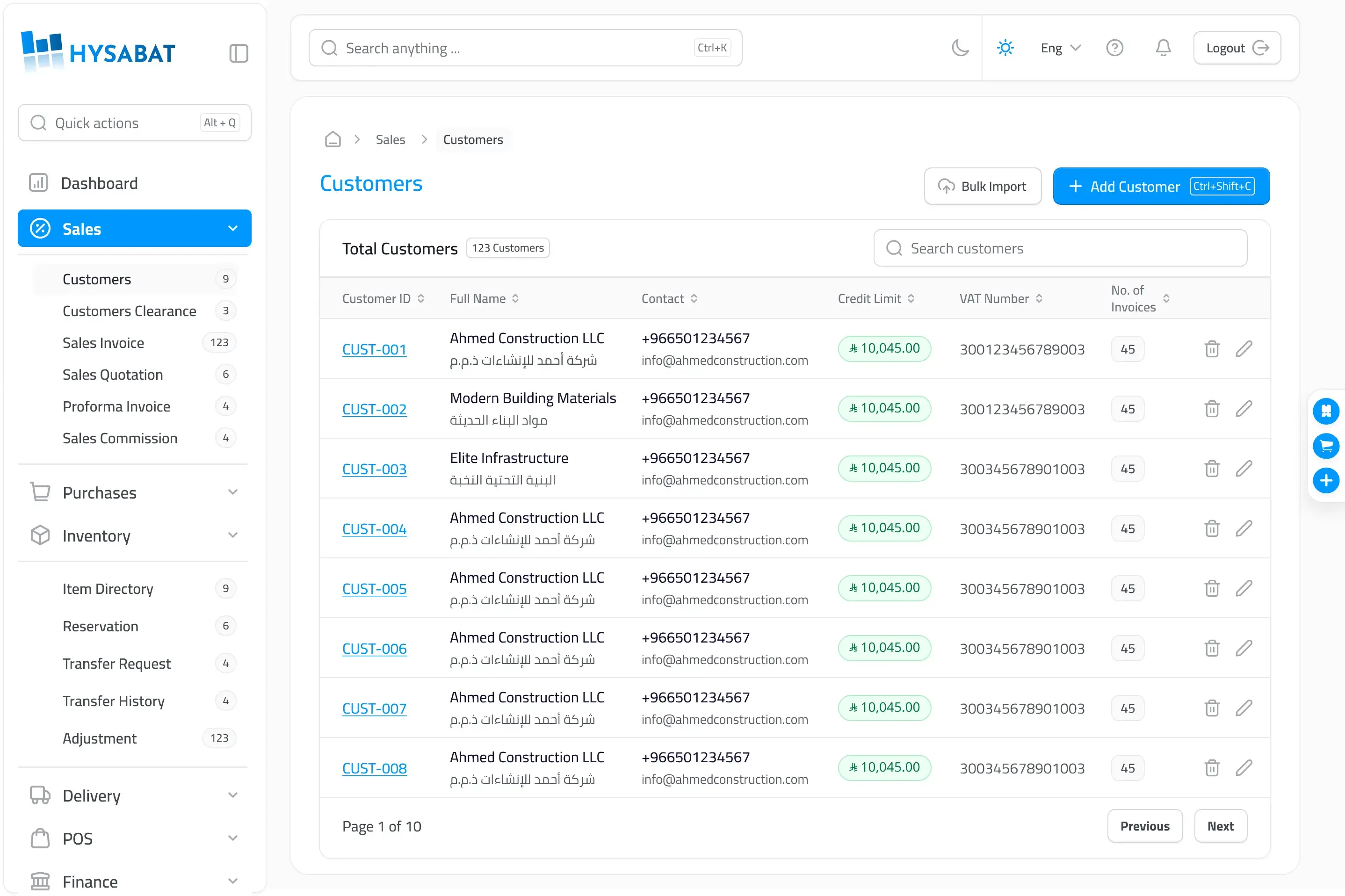Screen dimensions: 1345x896
Task: Delete customer CUST-003 with trash icon
Action: (x=1212, y=469)
